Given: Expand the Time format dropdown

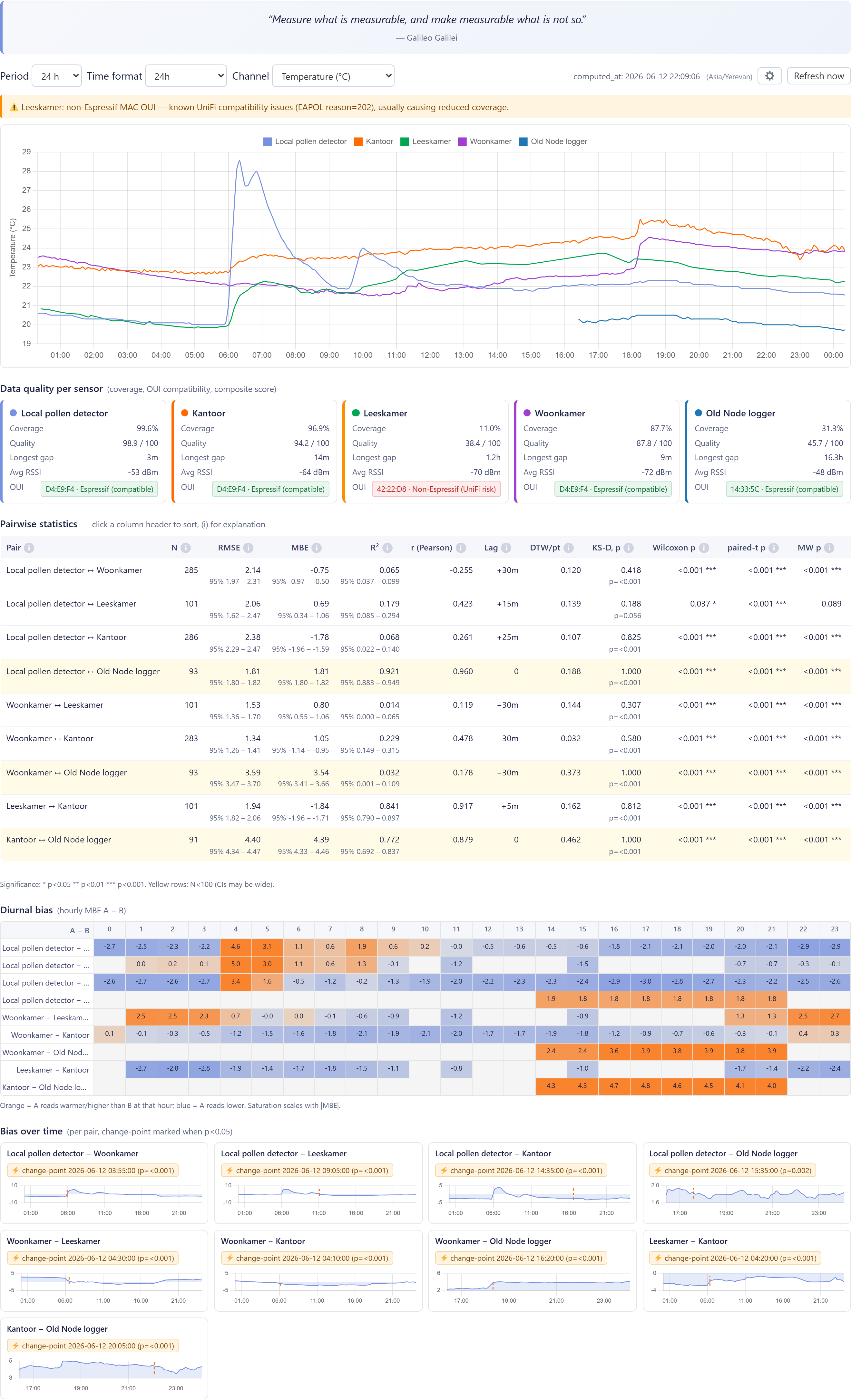Looking at the screenshot, I should (186, 76).
